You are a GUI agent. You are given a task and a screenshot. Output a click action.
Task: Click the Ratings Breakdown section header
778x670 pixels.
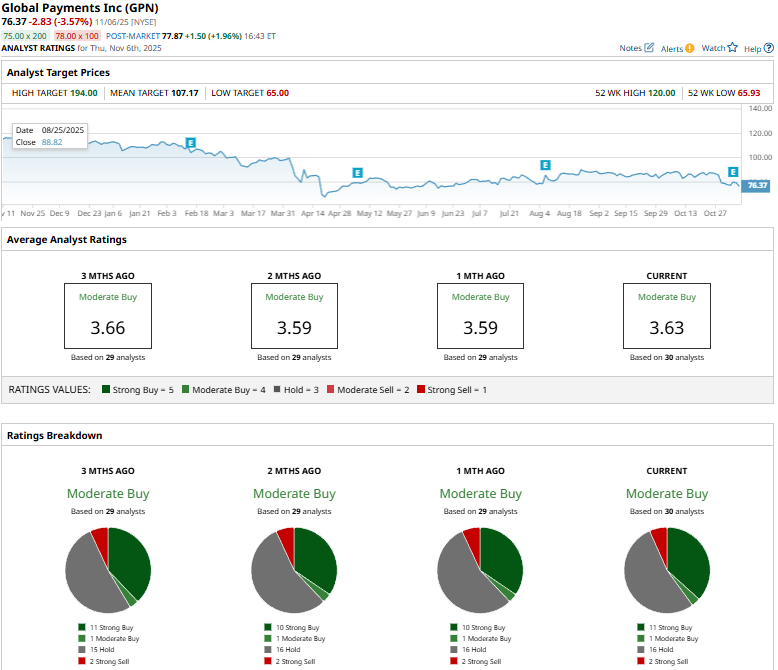(54, 436)
